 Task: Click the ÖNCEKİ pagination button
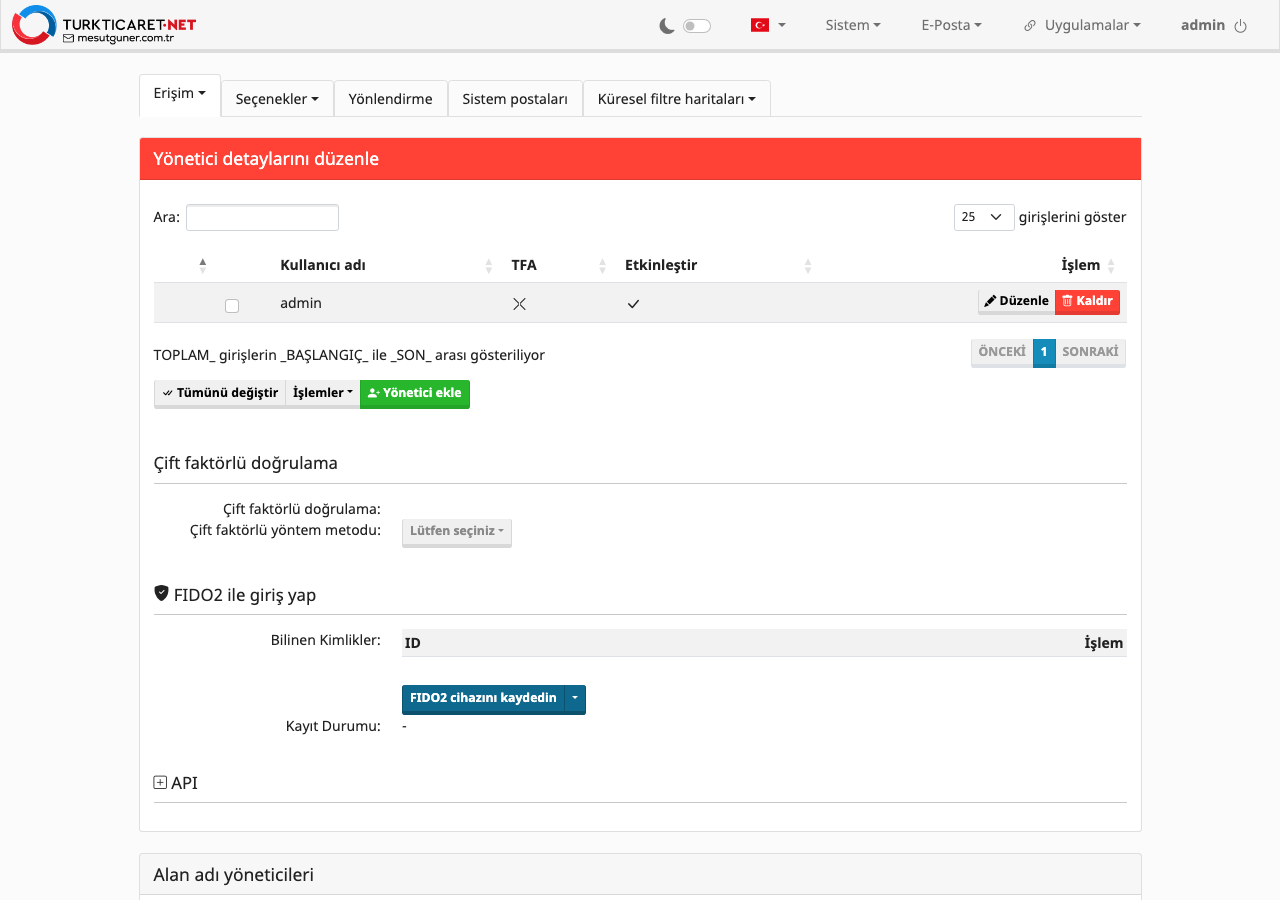click(1002, 353)
